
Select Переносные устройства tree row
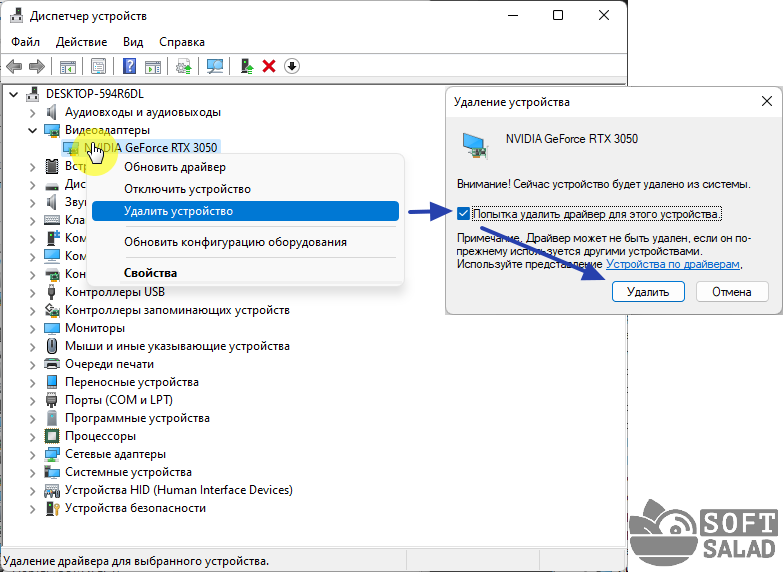pos(132,382)
